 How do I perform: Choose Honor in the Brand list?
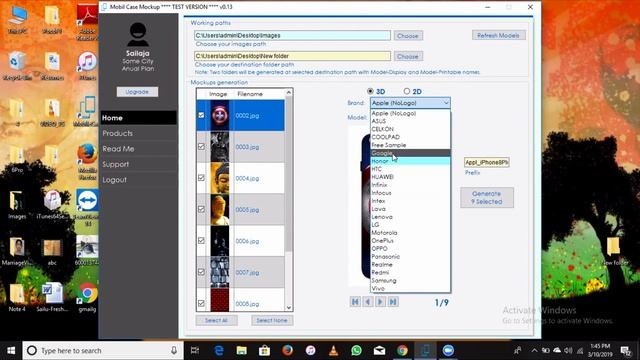click(x=410, y=161)
